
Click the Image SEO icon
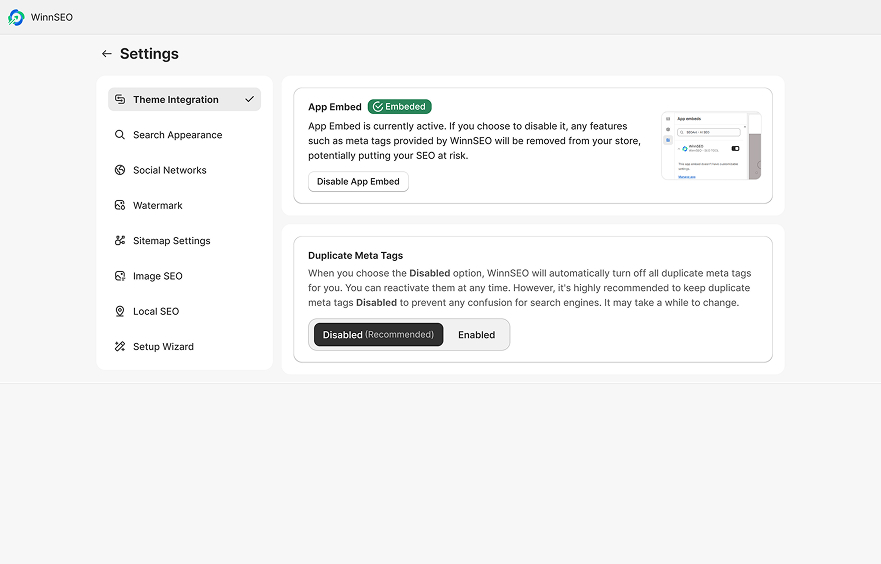pyautogui.click(x=120, y=276)
